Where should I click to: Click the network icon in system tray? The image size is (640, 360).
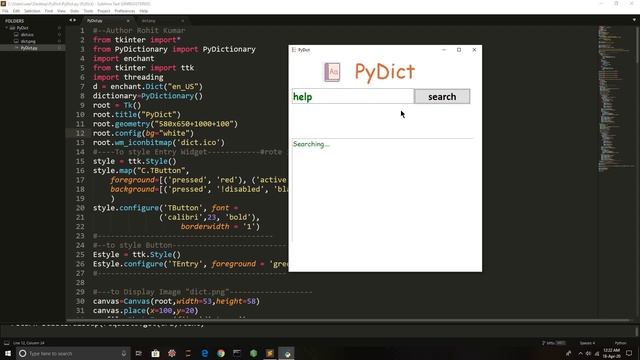point(596,353)
